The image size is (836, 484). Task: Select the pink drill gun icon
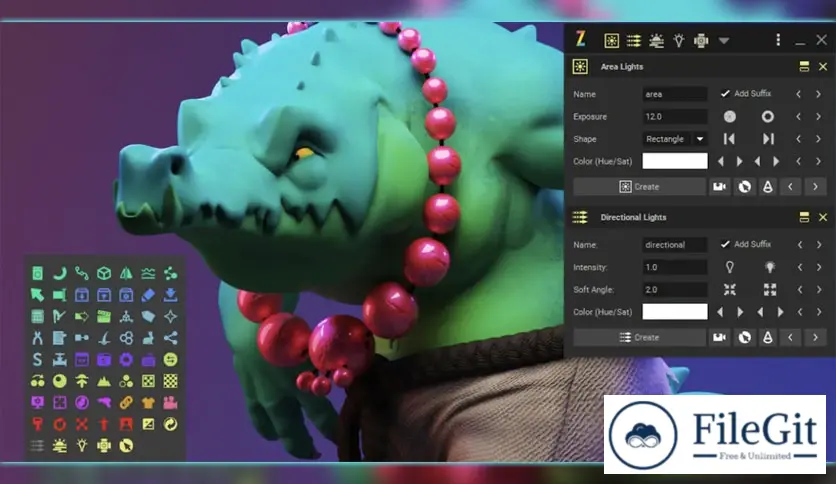[104, 402]
